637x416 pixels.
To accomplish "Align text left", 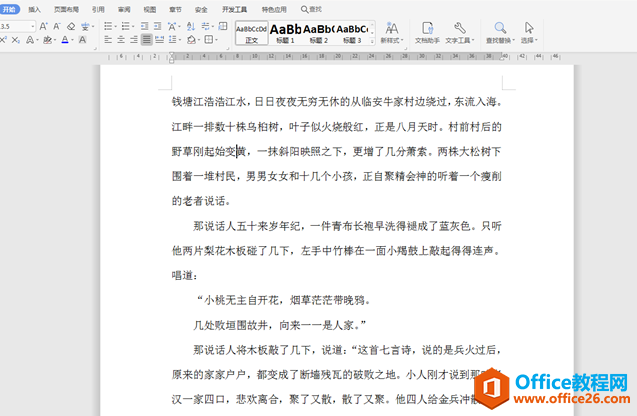I will pyautogui.click(x=108, y=40).
